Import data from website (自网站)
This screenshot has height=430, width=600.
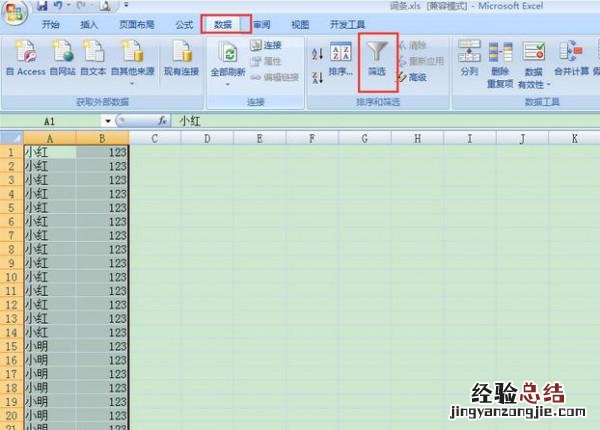pyautogui.click(x=63, y=57)
